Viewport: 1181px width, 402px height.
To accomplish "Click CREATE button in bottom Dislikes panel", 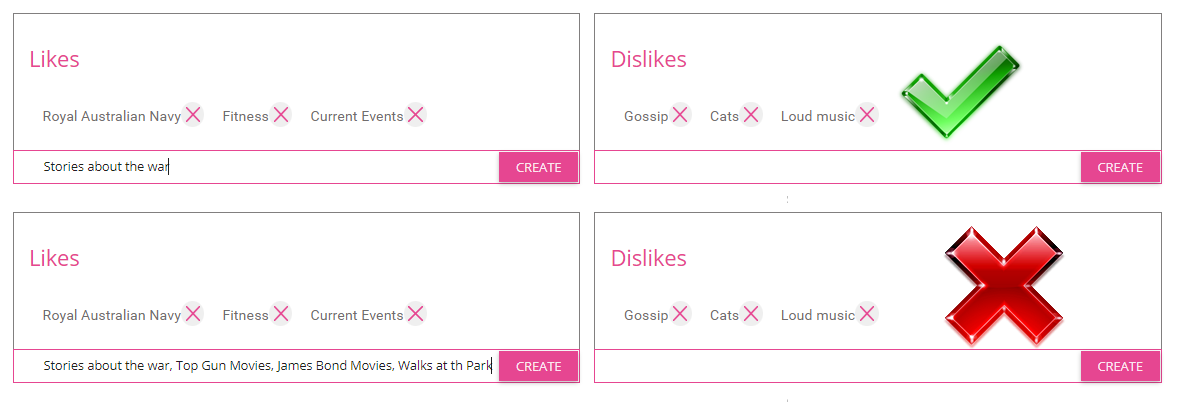I will [1120, 366].
